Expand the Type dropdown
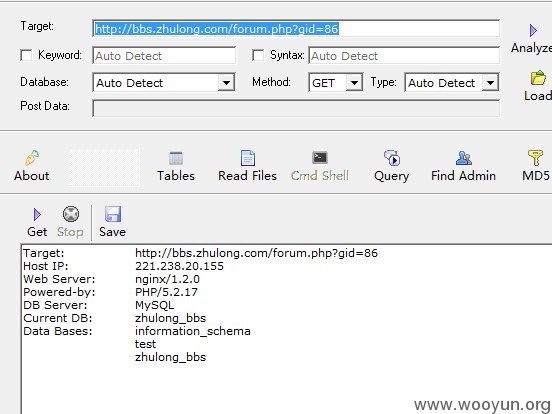552x414 pixels. (x=490, y=83)
